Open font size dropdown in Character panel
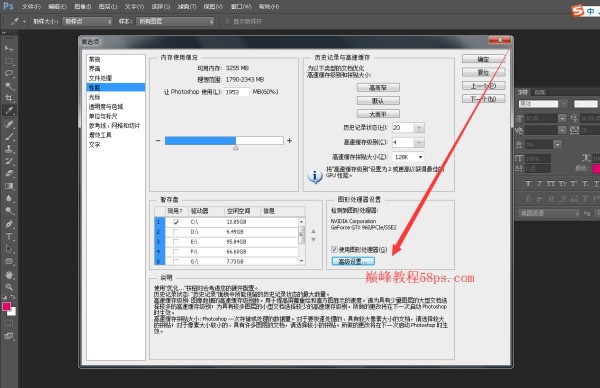The width and height of the screenshot is (600, 388). [x=562, y=119]
